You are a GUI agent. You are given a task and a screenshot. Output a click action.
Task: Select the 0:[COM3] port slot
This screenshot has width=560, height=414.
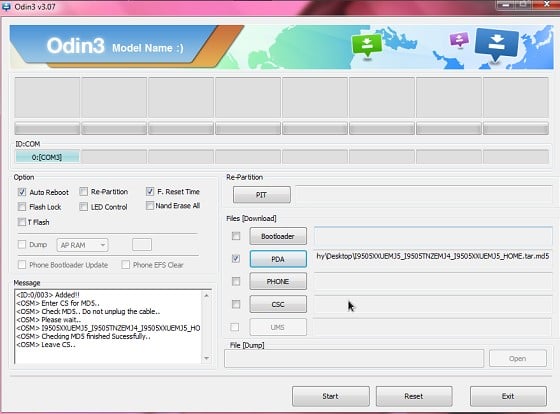(47, 157)
